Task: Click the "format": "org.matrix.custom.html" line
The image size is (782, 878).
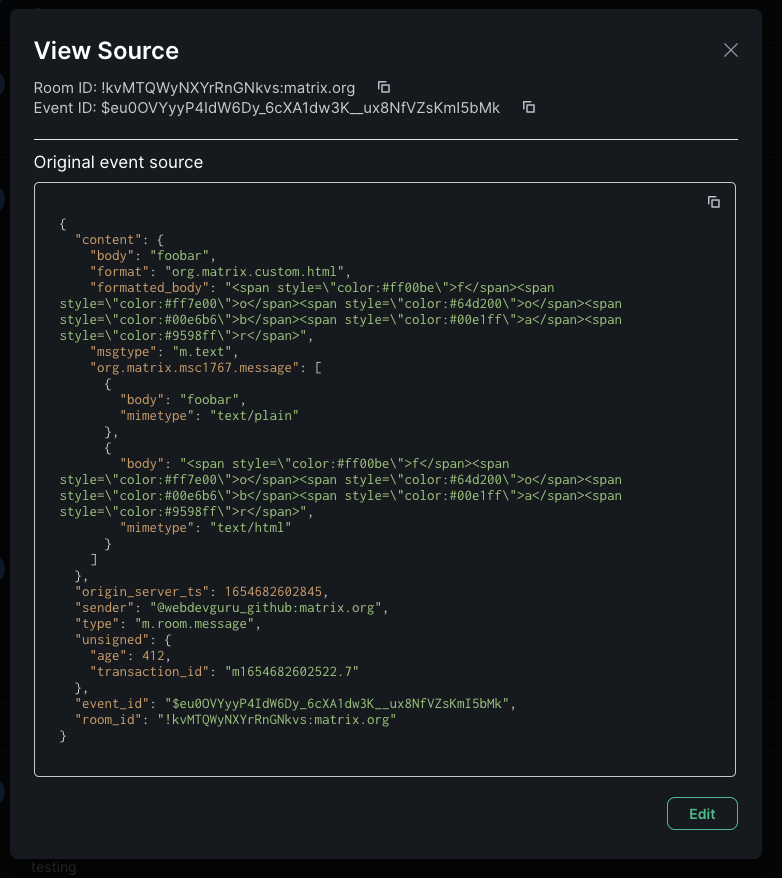Action: [220, 272]
